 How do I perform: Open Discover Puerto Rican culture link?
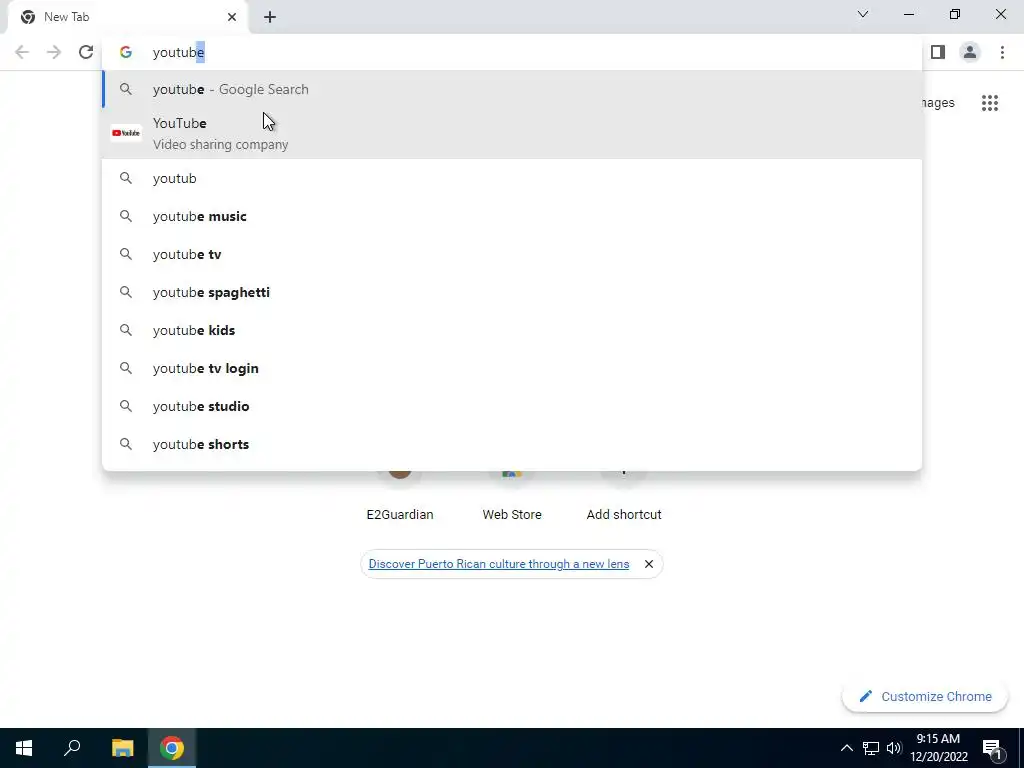click(499, 564)
